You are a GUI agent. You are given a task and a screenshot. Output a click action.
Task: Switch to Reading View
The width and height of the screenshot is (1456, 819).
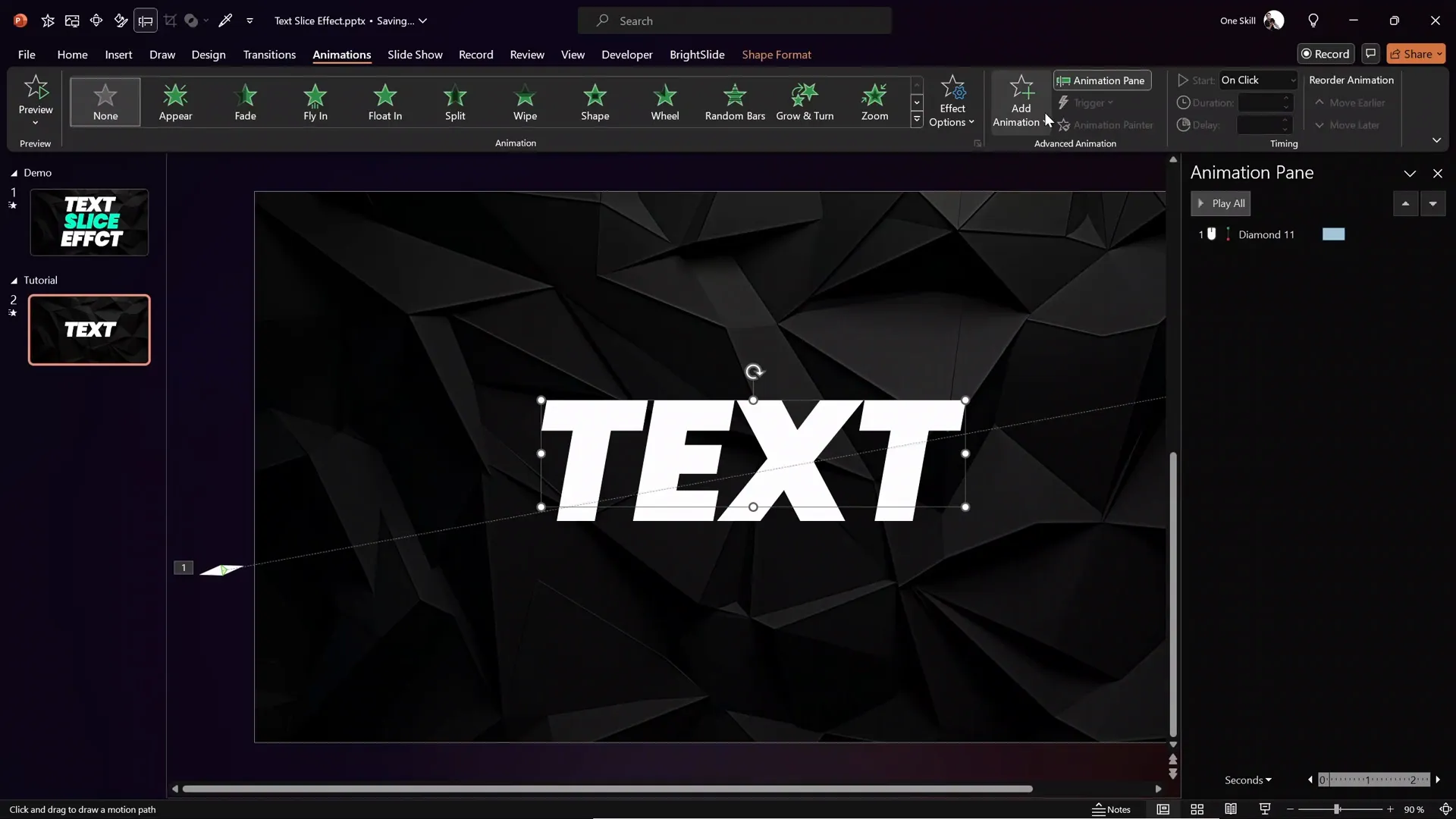[x=1231, y=809]
